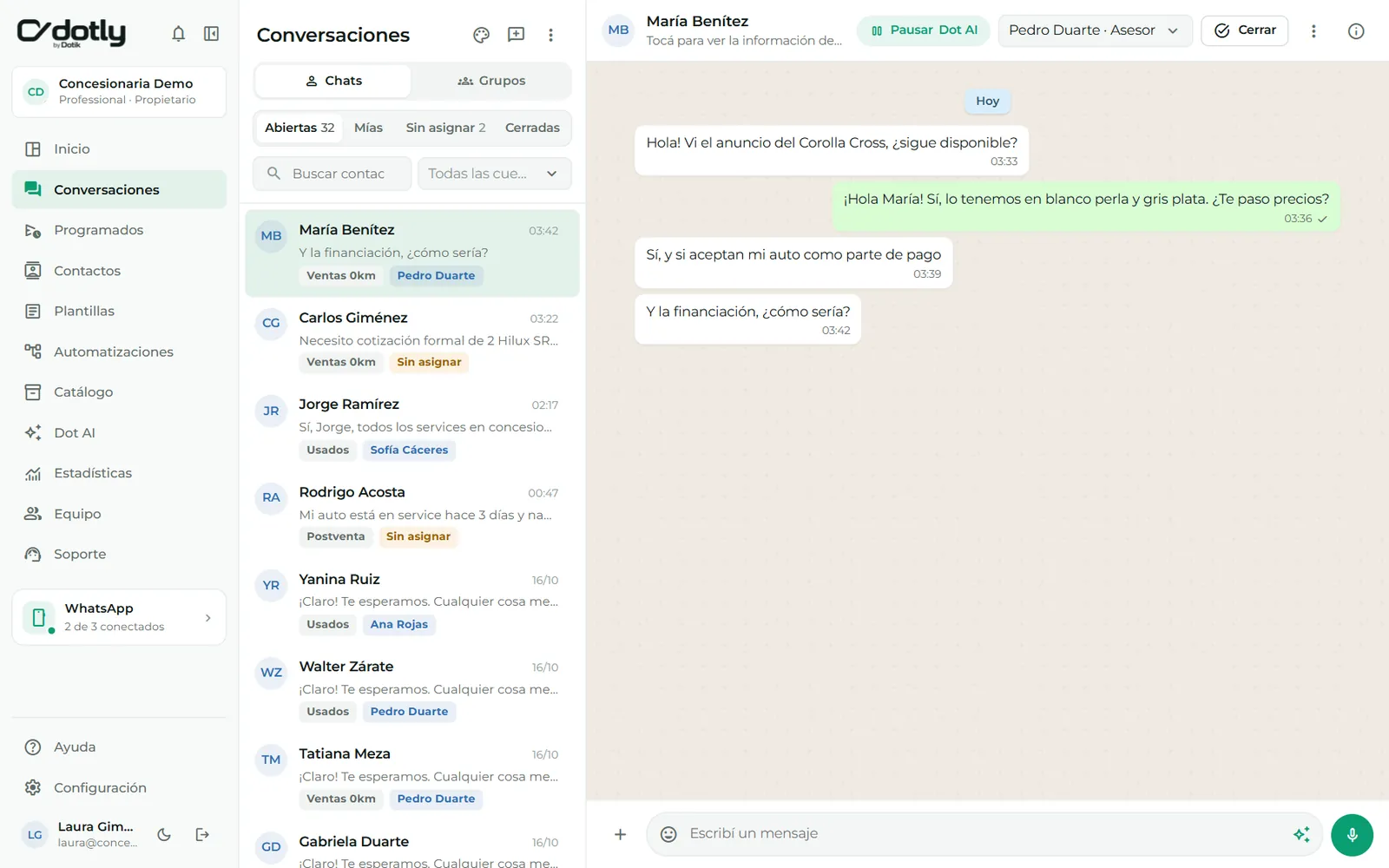Open Dot AI section
The image size is (1389, 868).
click(x=119, y=432)
